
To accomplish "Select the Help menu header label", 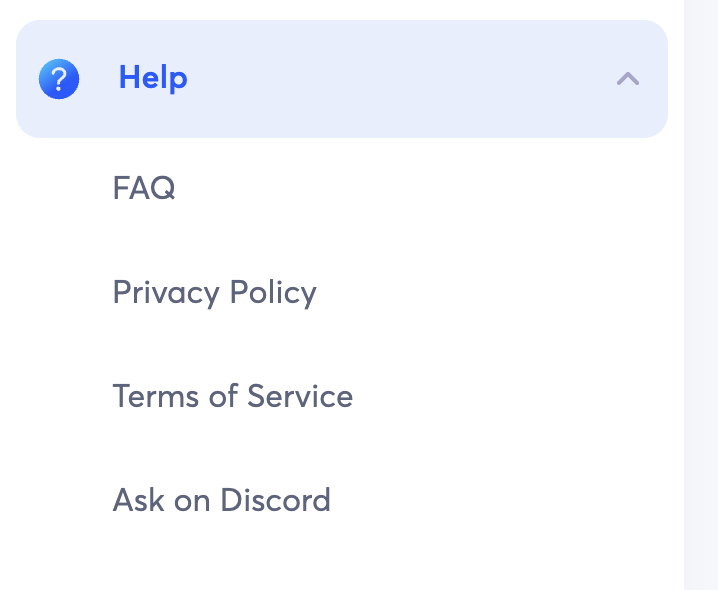I will (153, 78).
